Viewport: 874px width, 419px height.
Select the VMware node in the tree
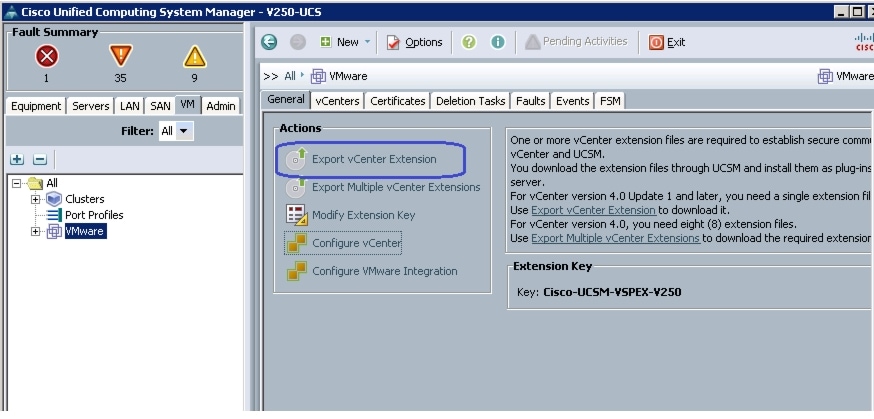[85, 231]
